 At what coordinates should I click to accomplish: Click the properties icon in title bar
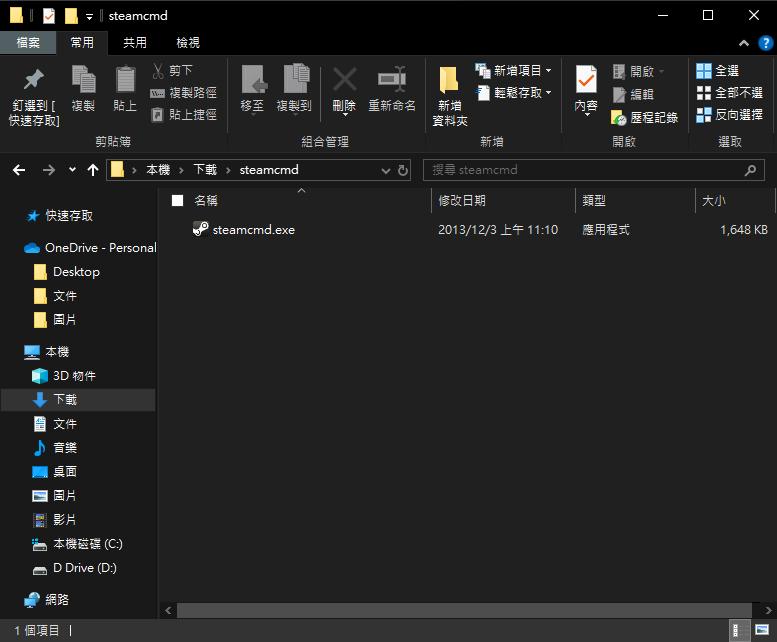pyautogui.click(x=49, y=16)
